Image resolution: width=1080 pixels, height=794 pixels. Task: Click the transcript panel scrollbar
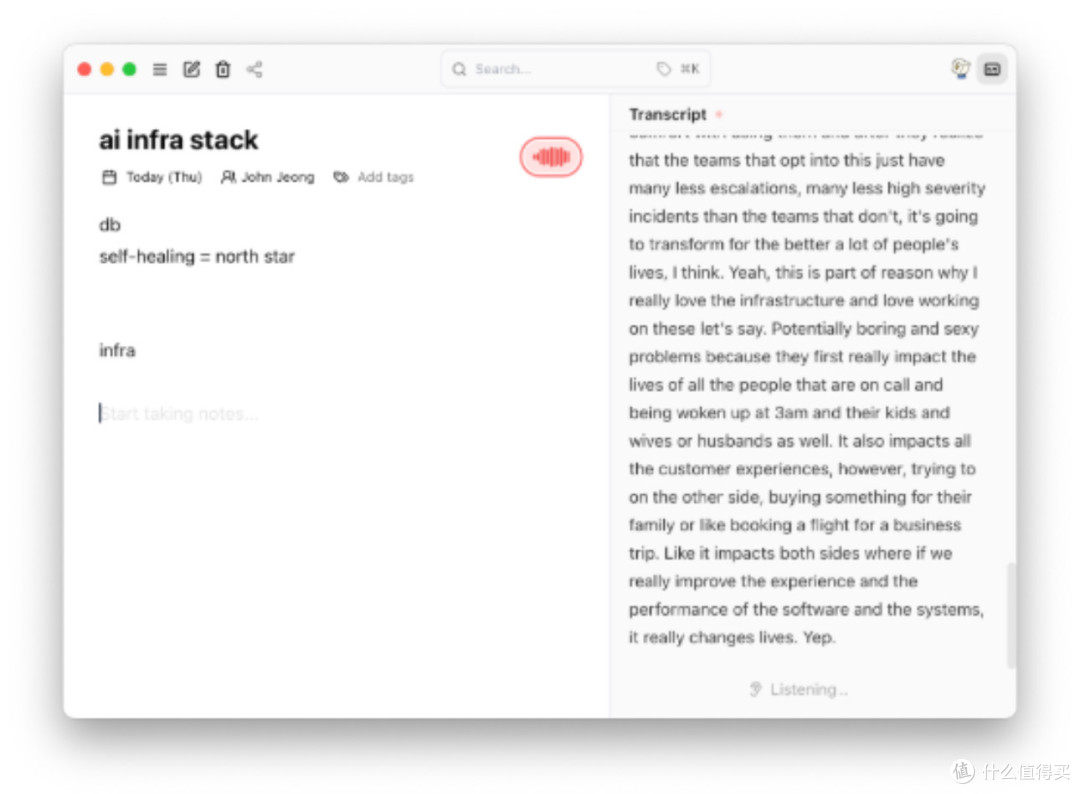click(x=1010, y=615)
